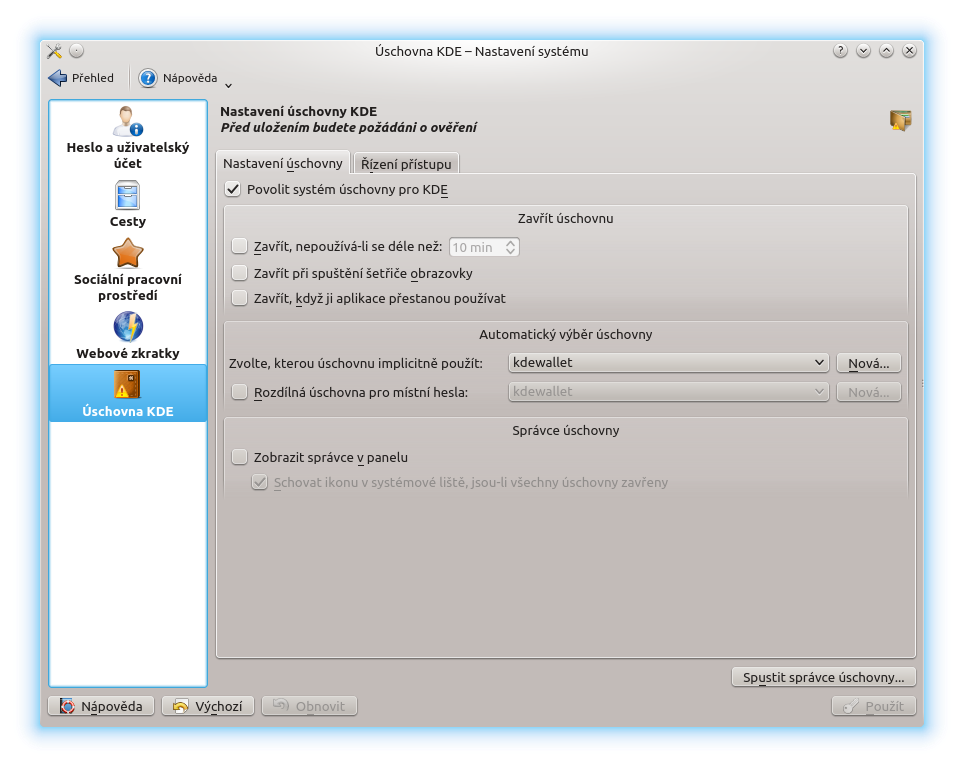This screenshot has height=767, width=964.
Task: Click the Správce úschovny group title
Action: (566, 430)
